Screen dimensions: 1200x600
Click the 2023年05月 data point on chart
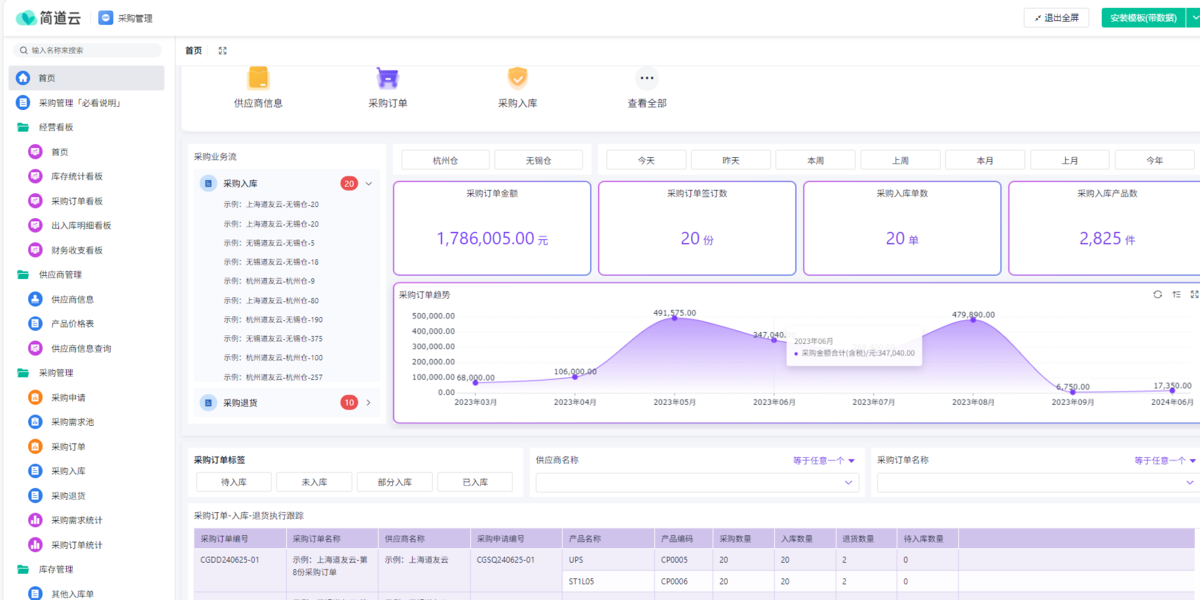(674, 317)
